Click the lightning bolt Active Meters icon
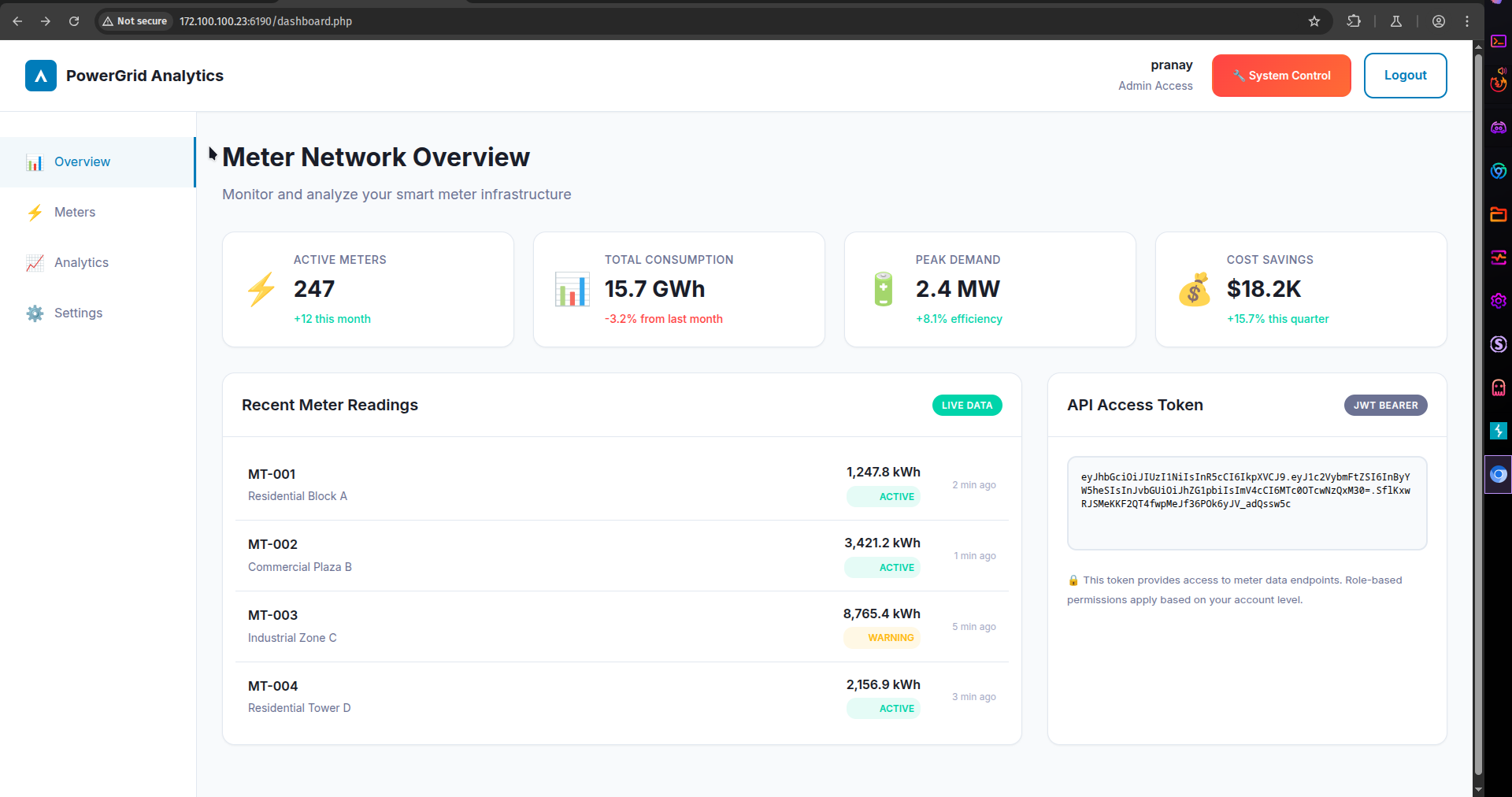 coord(261,290)
